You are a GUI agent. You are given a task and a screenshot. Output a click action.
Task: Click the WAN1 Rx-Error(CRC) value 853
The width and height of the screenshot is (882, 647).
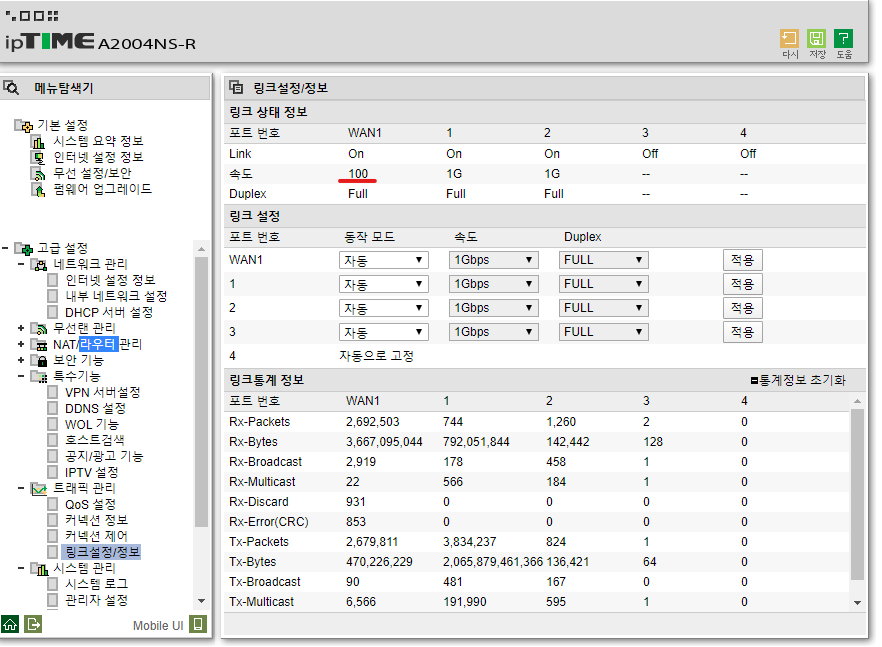[x=356, y=522]
